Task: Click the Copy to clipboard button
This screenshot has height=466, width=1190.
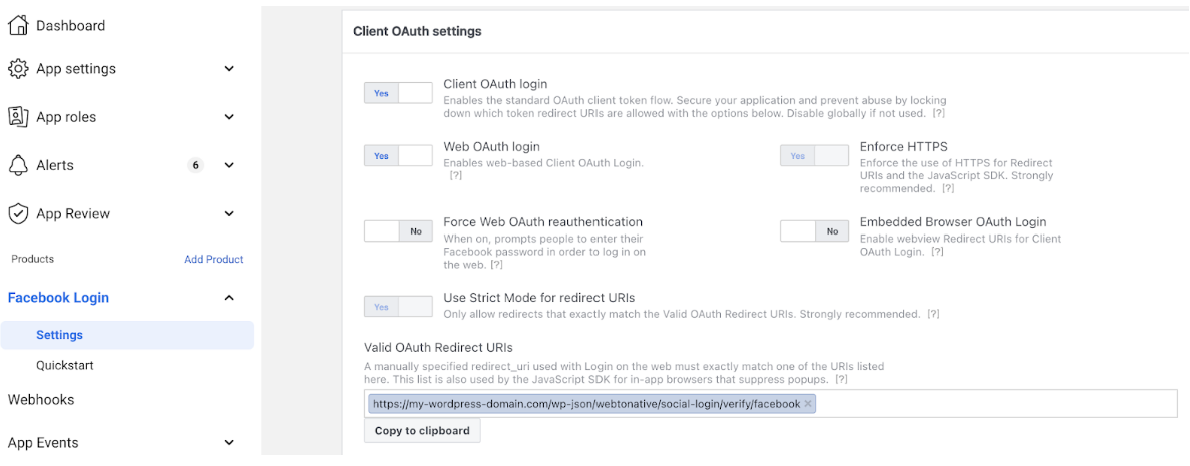Action: (x=422, y=431)
